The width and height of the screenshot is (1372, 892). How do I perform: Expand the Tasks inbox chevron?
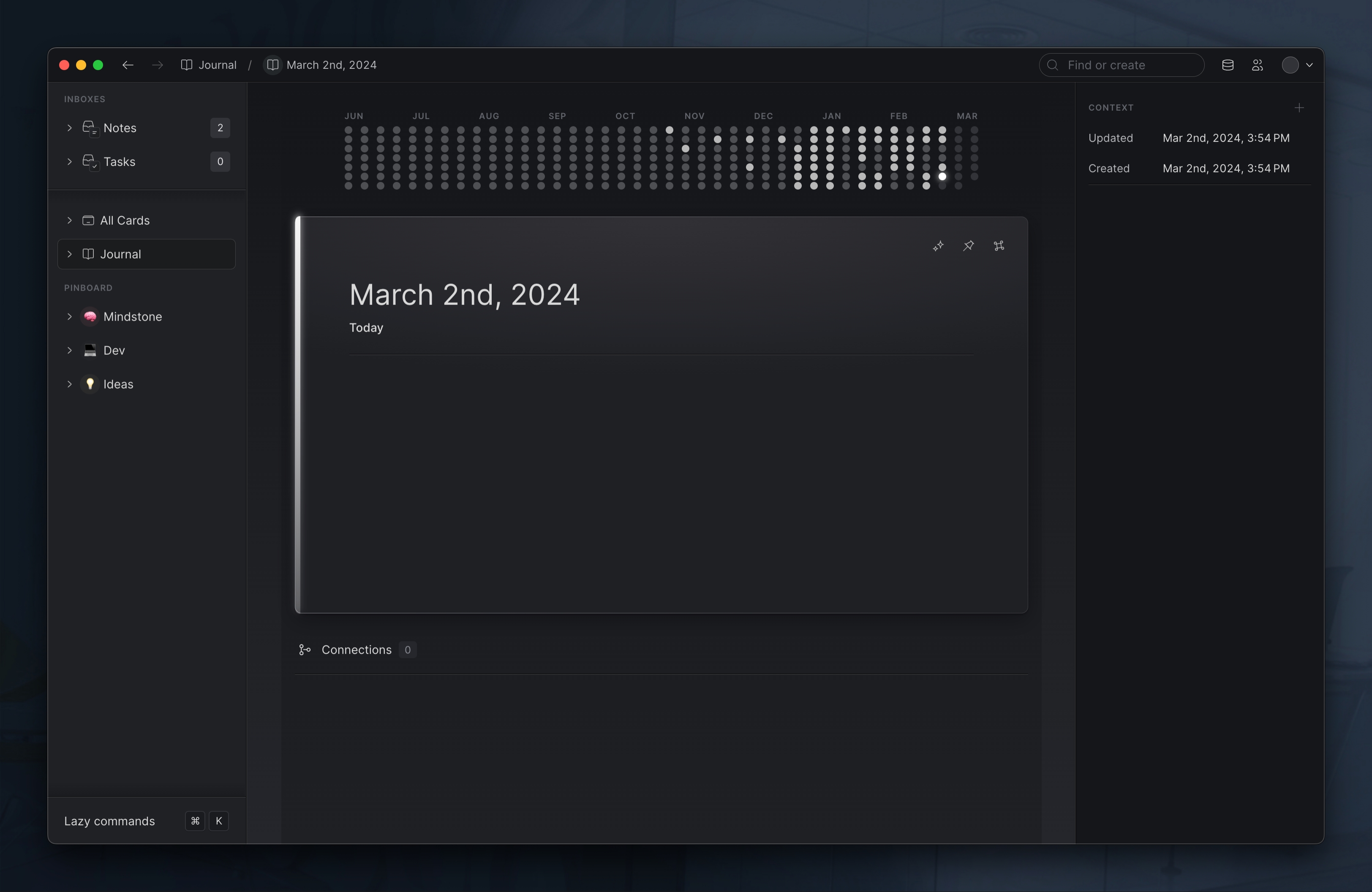[x=69, y=162]
